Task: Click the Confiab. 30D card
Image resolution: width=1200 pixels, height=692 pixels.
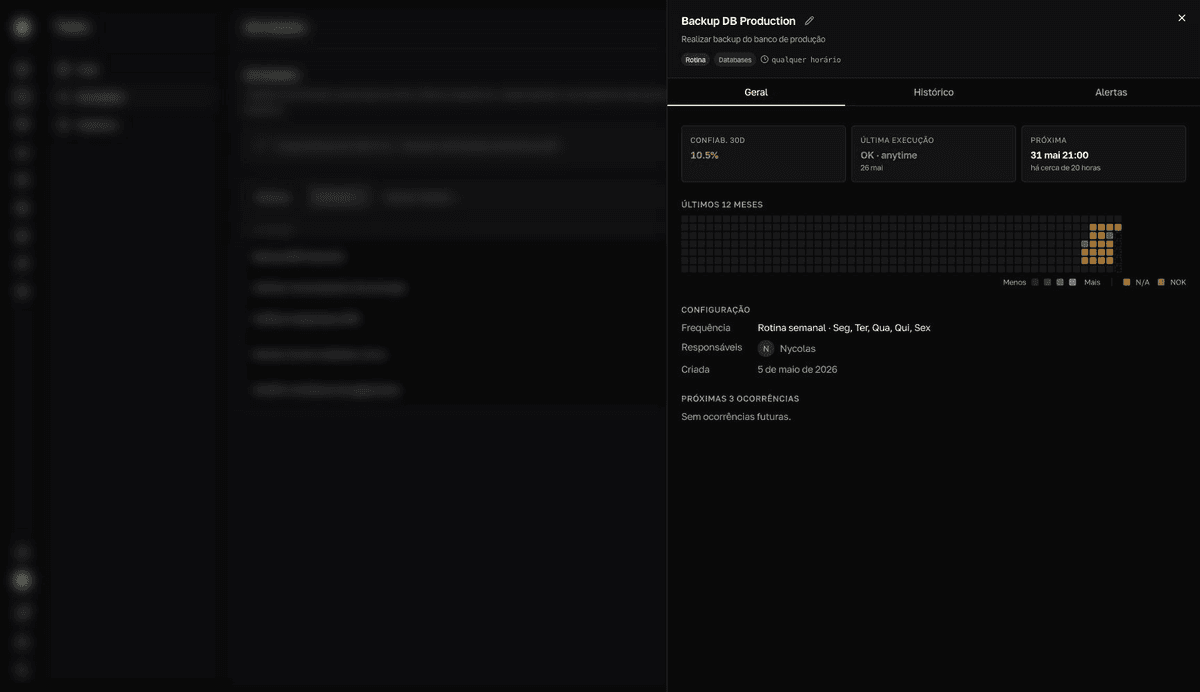Action: coord(763,154)
